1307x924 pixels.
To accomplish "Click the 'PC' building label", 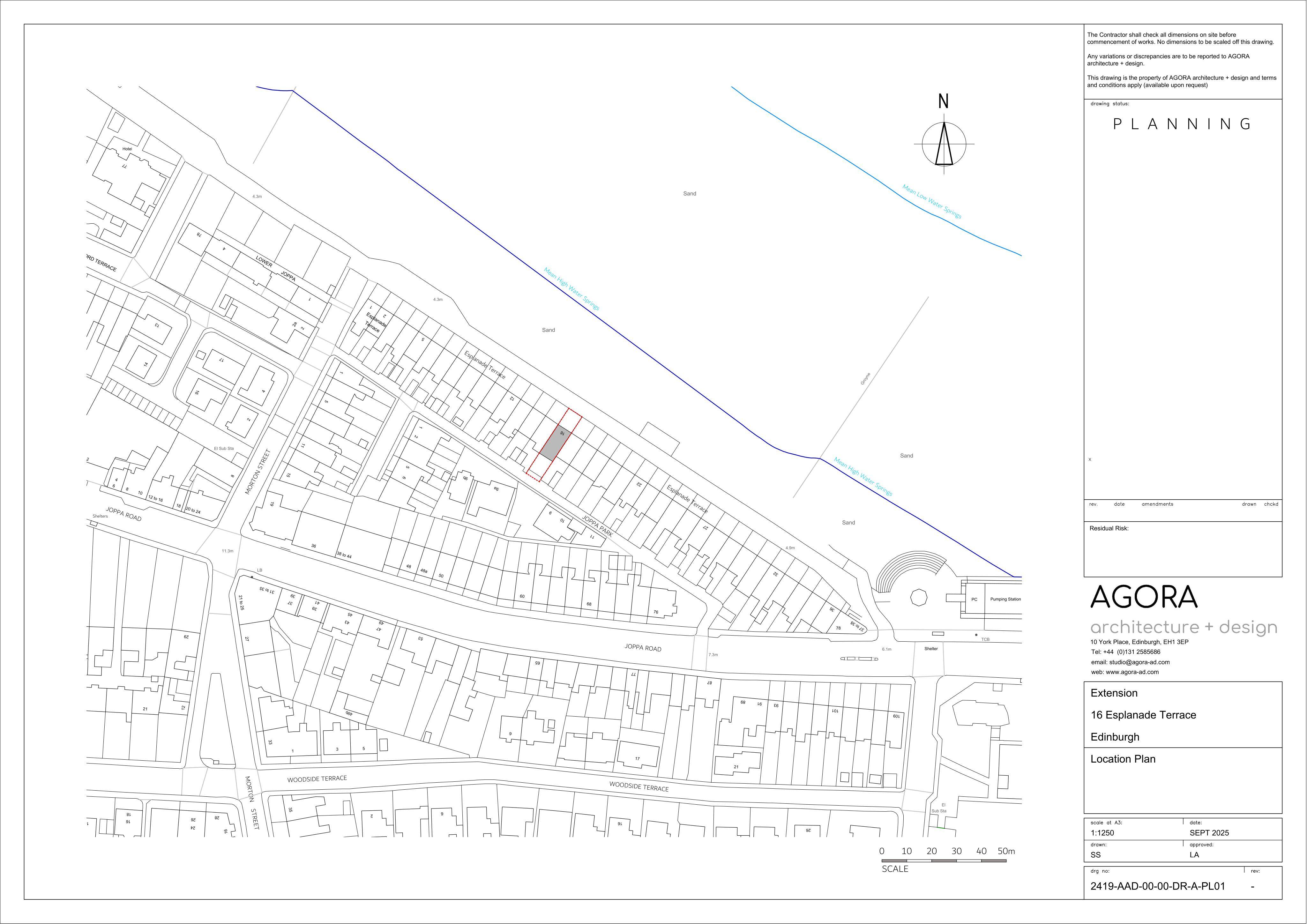I will point(974,600).
